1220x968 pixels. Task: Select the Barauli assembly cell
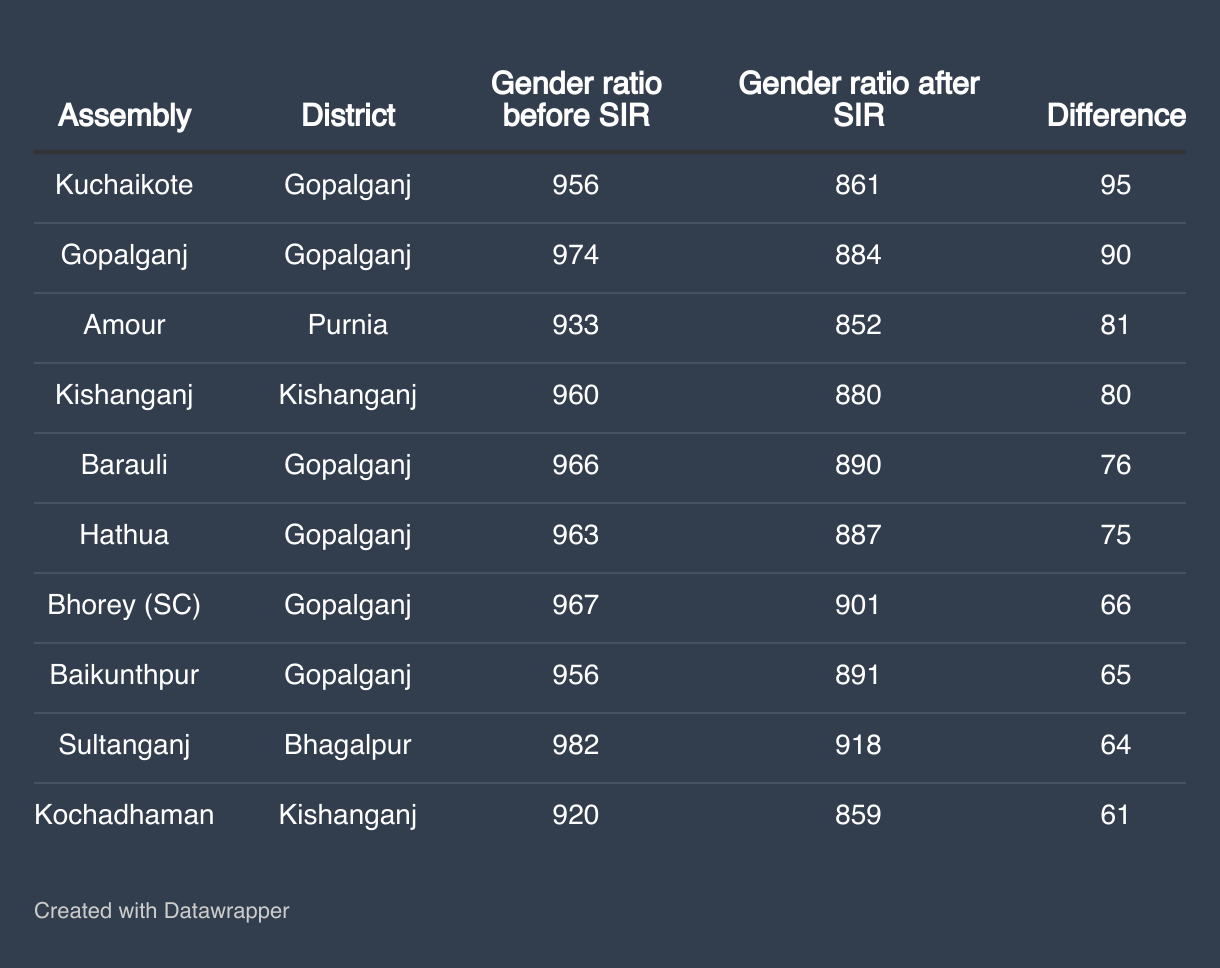click(x=124, y=465)
